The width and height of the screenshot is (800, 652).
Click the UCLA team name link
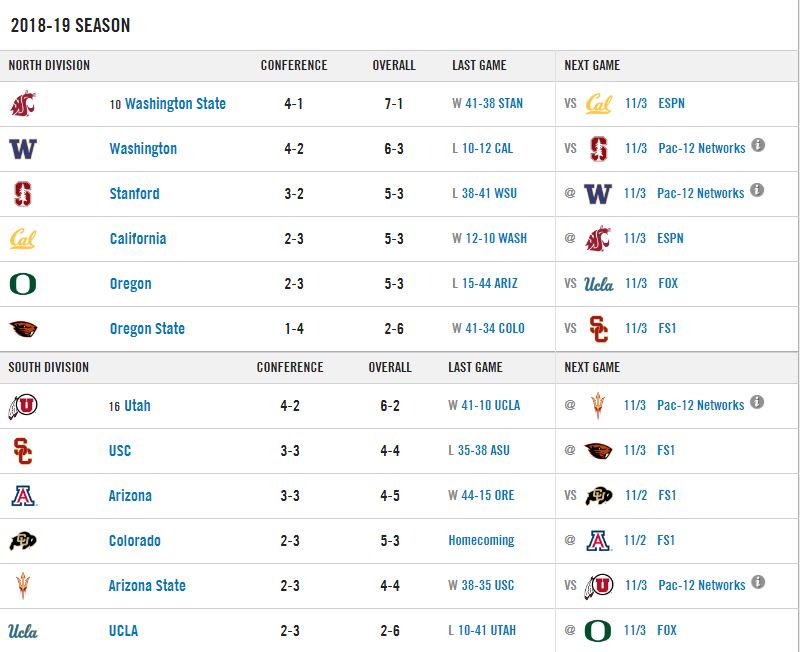[x=123, y=631]
